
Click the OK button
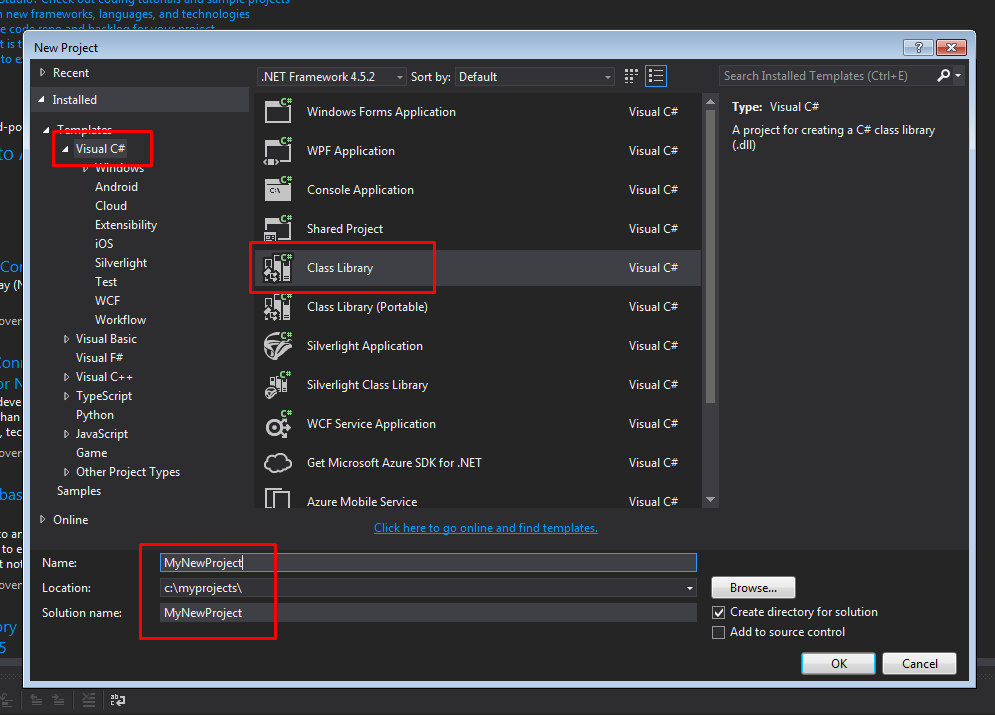[838, 664]
